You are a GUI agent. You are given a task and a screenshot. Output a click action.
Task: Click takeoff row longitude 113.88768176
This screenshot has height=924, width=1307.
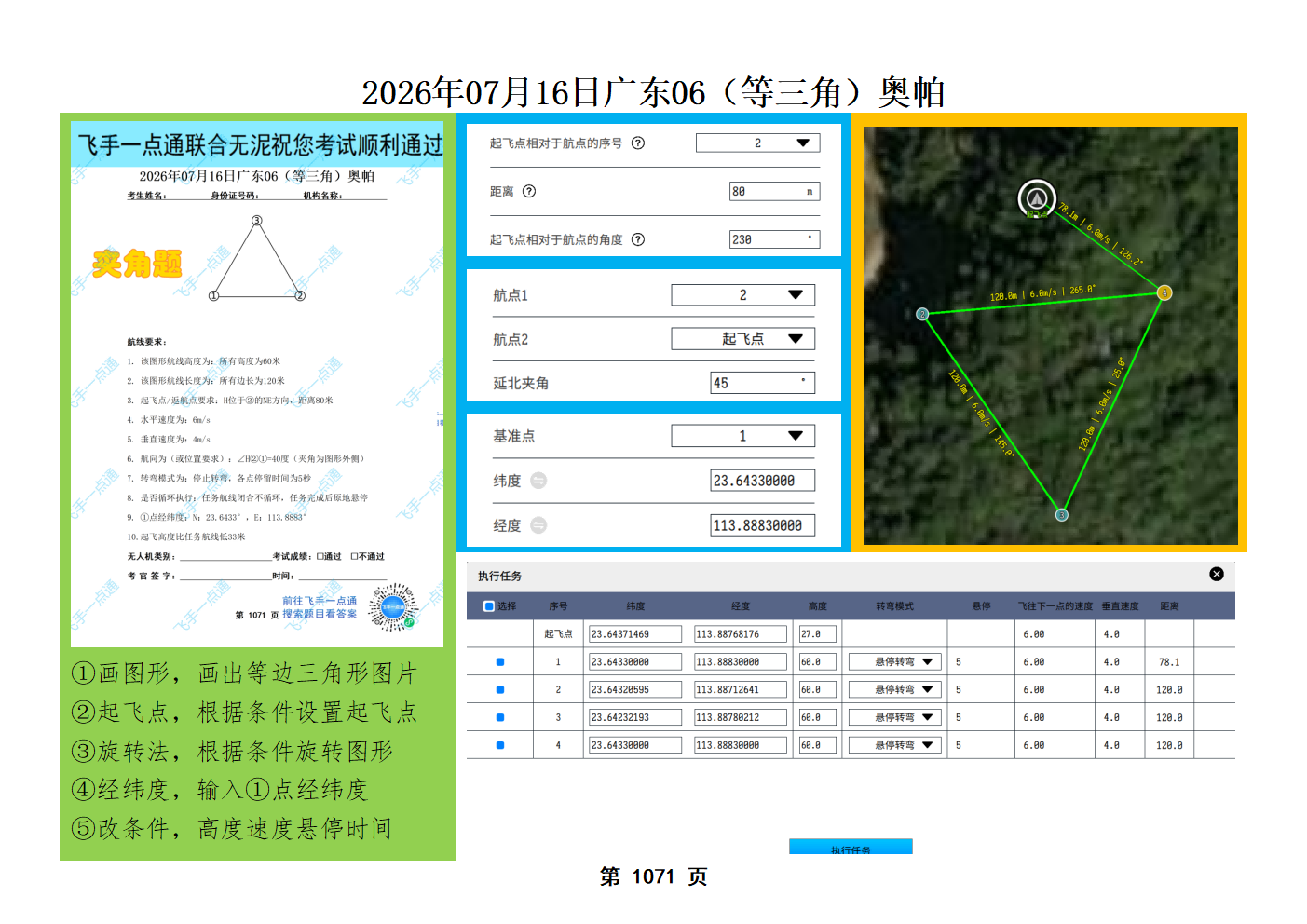click(x=741, y=634)
